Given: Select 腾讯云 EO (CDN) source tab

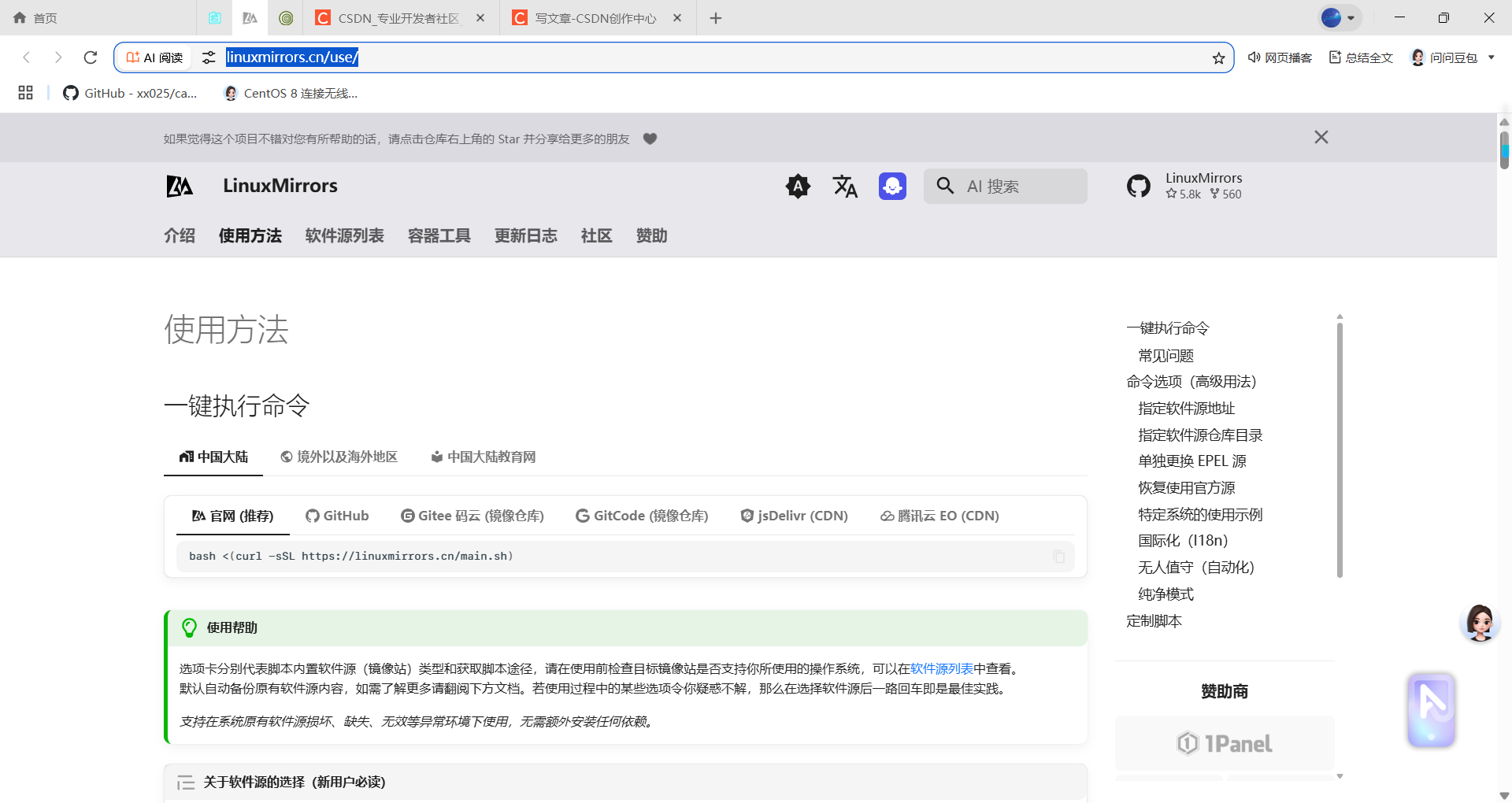Looking at the screenshot, I should tap(939, 516).
